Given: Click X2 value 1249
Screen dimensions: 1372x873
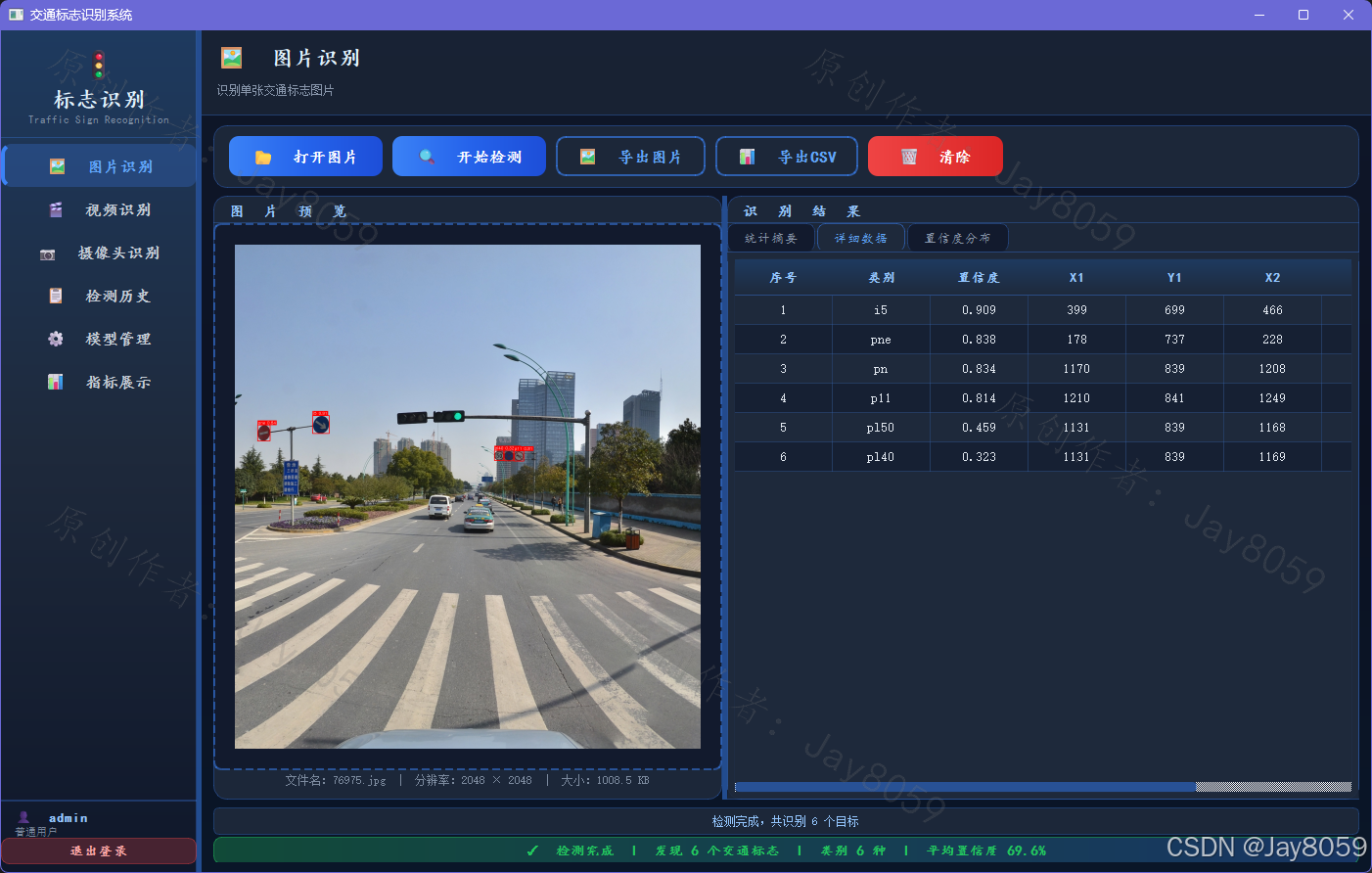Looking at the screenshot, I should point(1272,398).
